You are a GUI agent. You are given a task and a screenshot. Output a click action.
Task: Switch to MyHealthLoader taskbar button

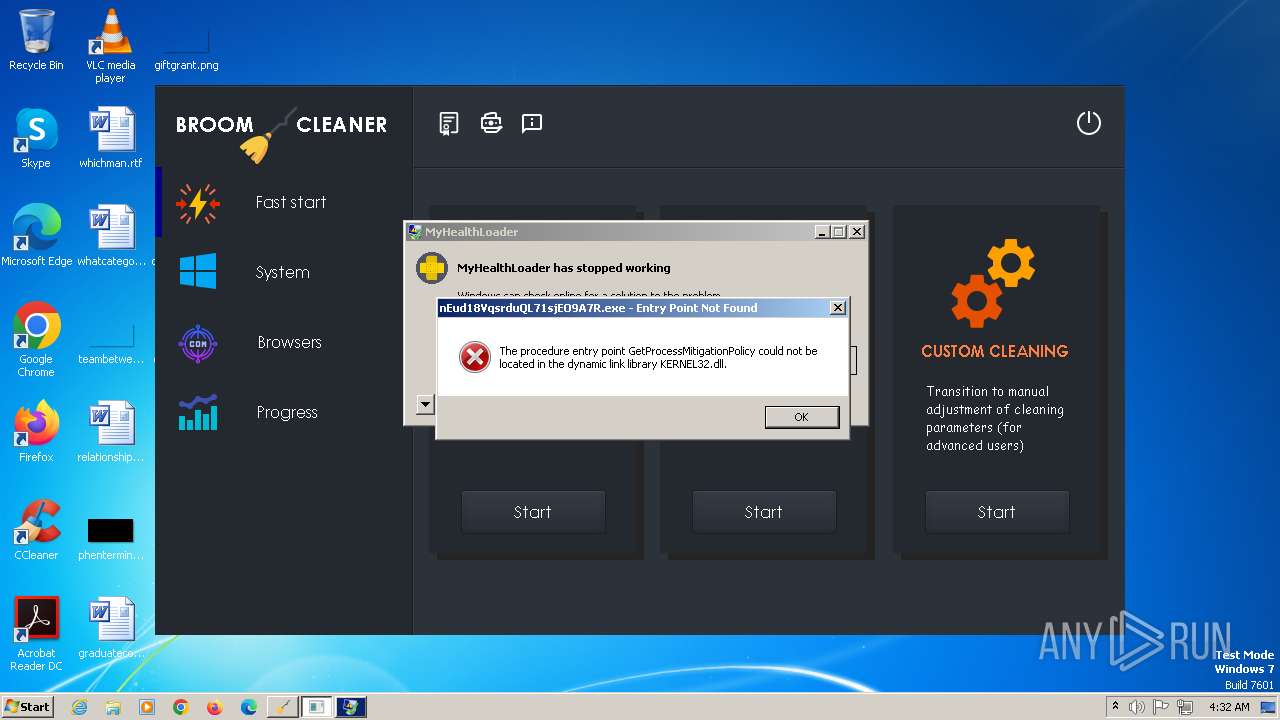(x=350, y=707)
